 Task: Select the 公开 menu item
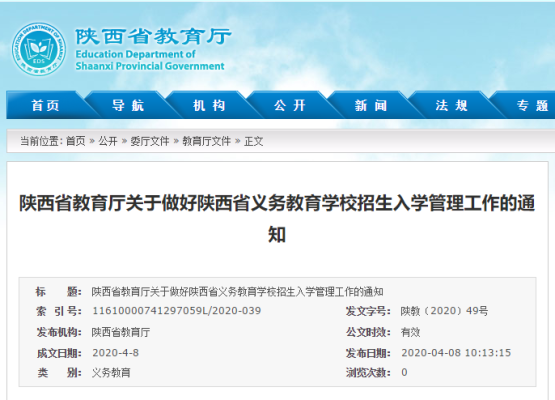[x=290, y=105]
